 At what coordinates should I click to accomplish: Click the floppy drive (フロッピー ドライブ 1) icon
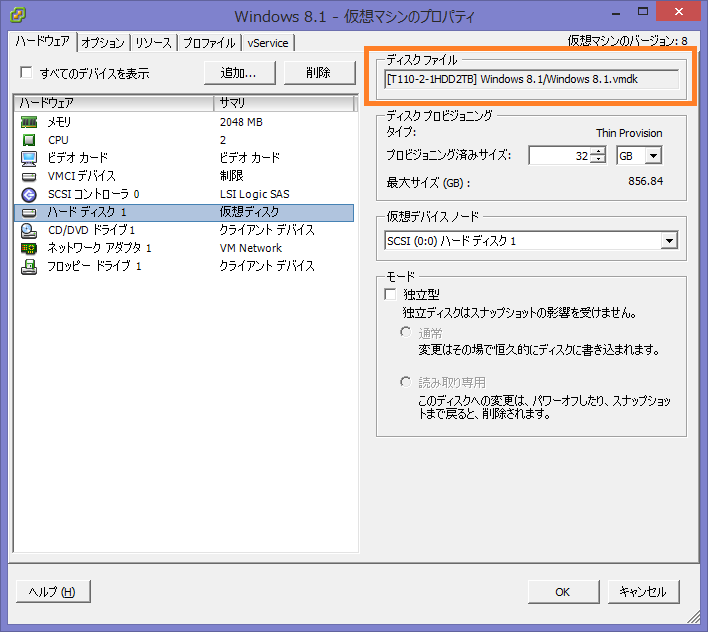pyautogui.click(x=29, y=266)
